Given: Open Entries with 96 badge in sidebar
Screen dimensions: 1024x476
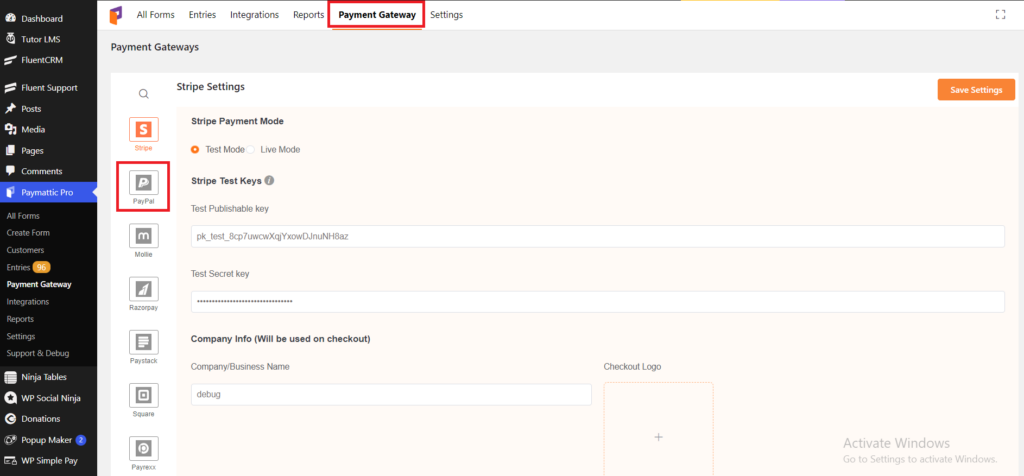Looking at the screenshot, I should pyautogui.click(x=28, y=267).
